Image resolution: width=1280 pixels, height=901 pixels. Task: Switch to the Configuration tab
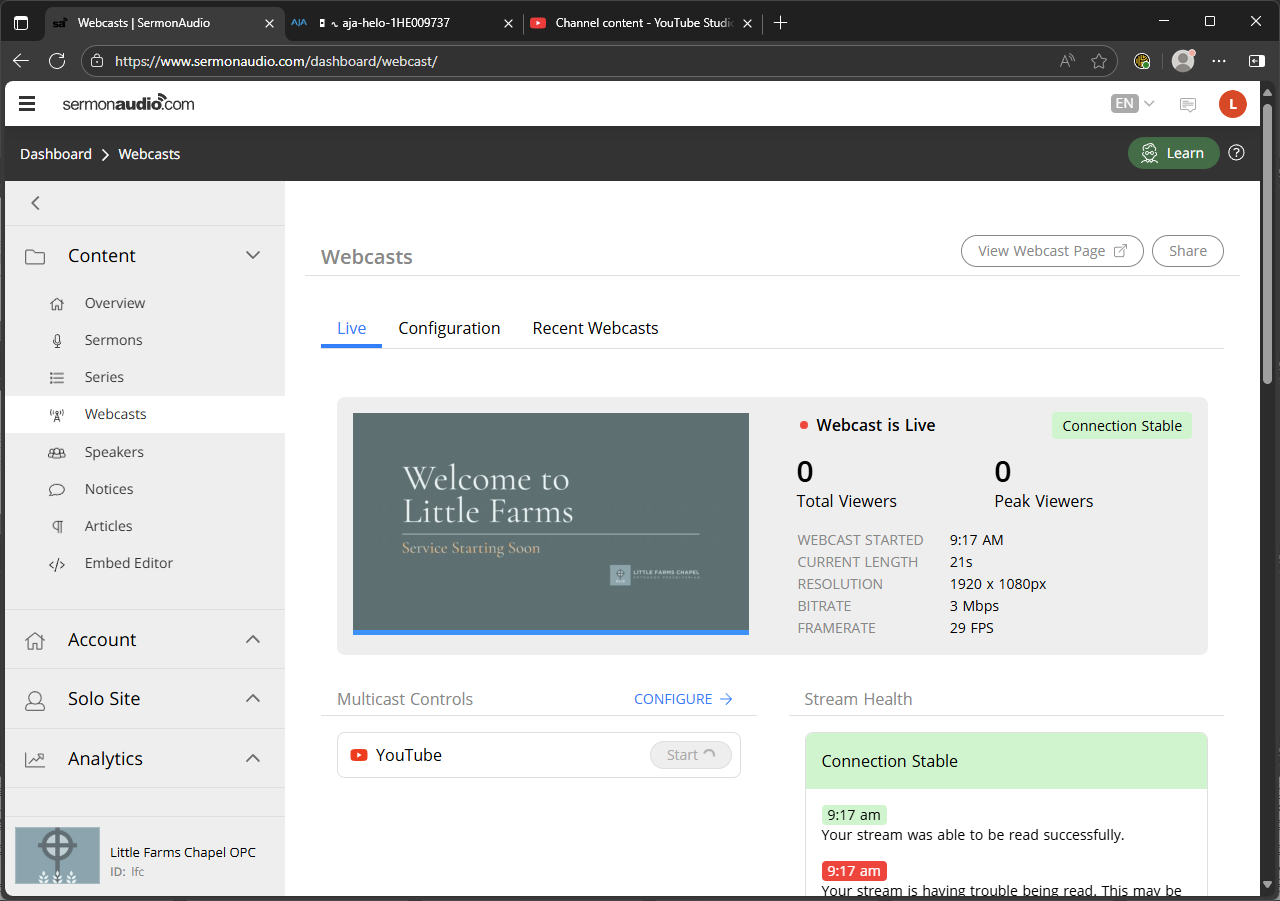[x=449, y=329]
